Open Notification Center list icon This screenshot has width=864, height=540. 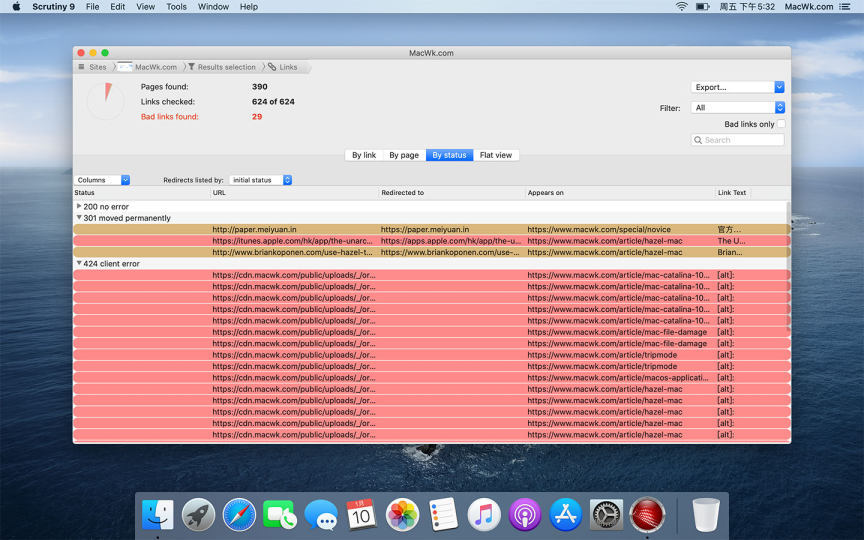pos(845,7)
